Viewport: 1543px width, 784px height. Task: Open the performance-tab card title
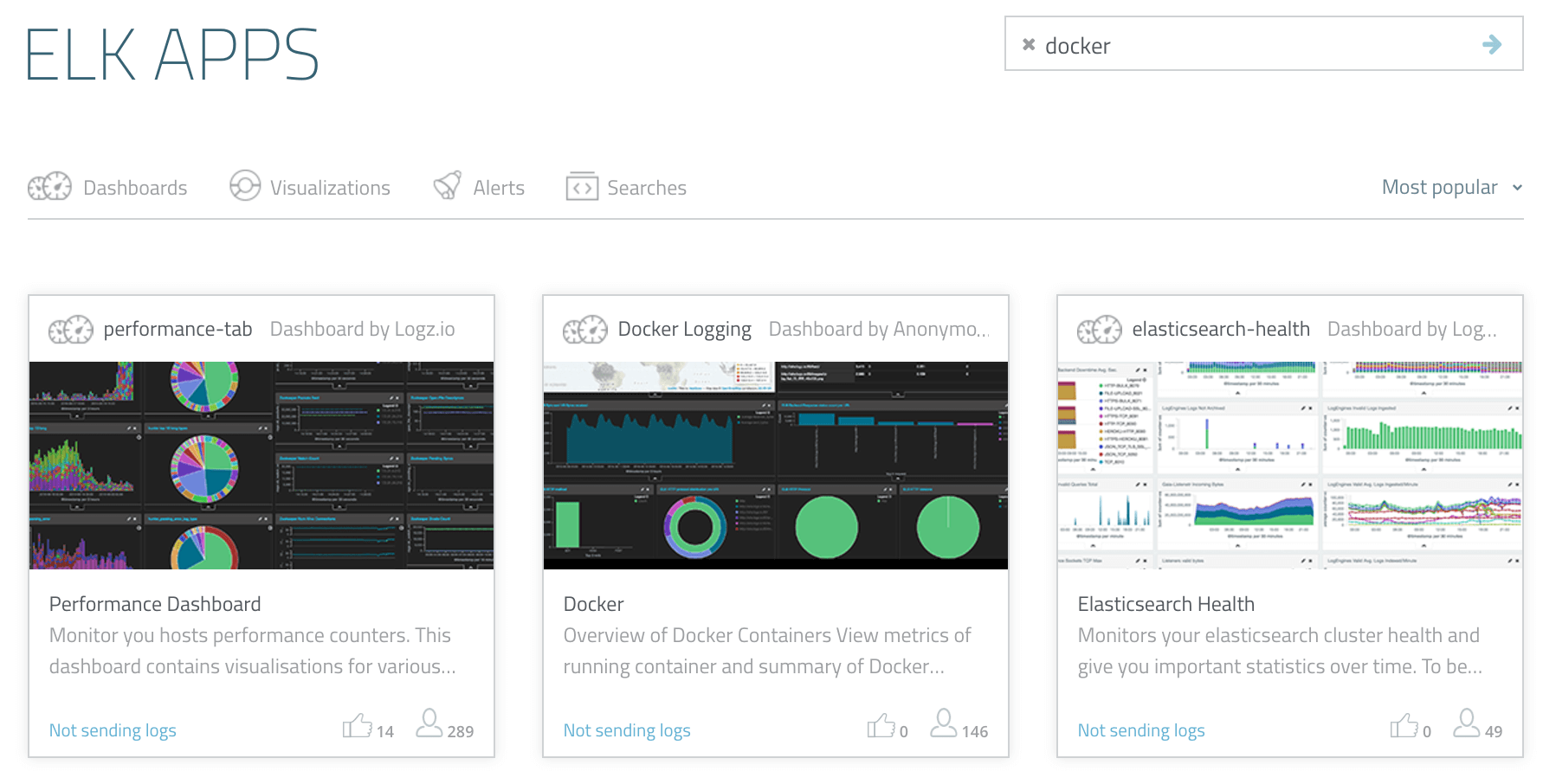pyautogui.click(x=178, y=329)
